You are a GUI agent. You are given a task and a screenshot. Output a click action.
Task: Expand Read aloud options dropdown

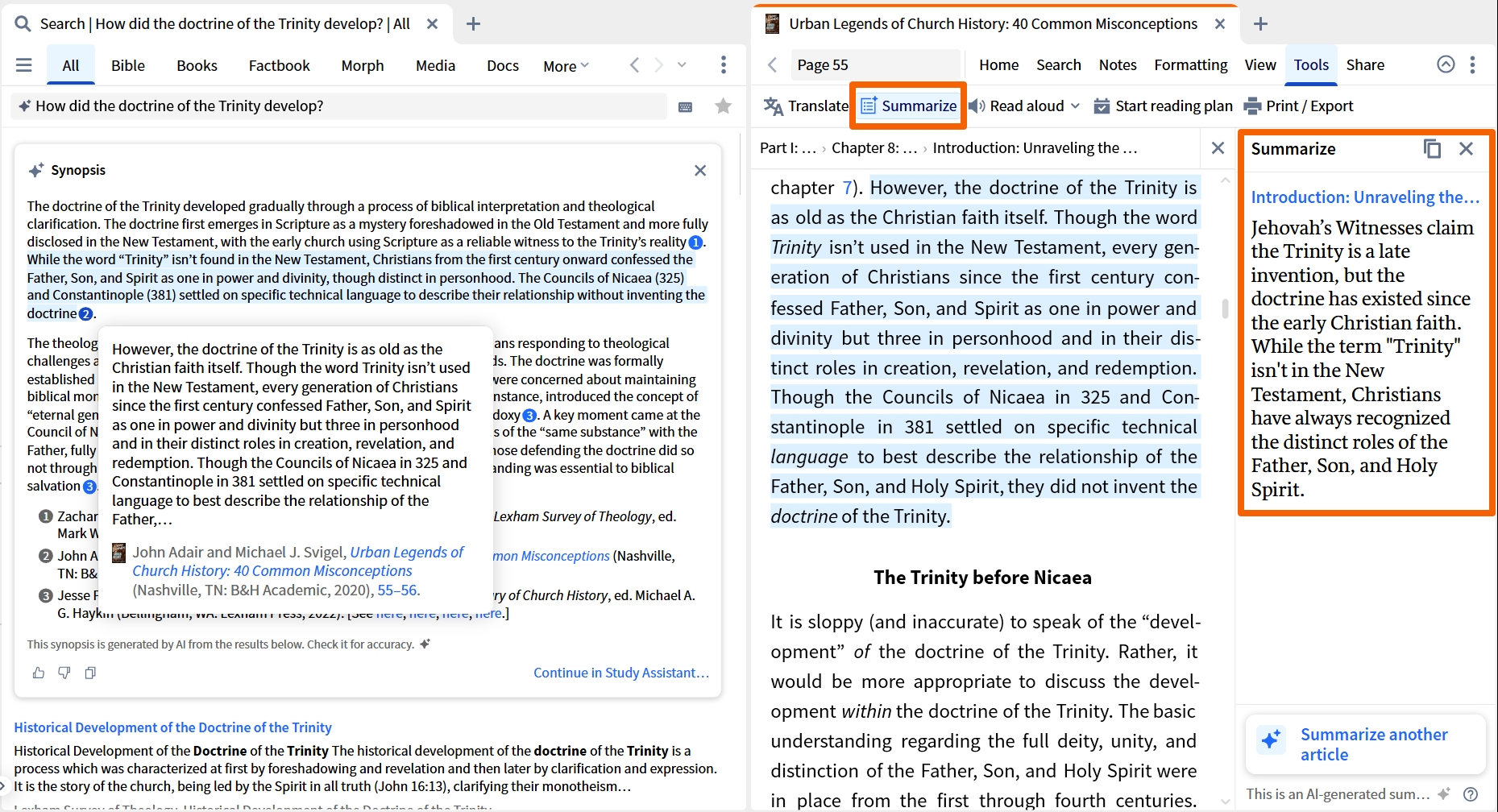tap(1076, 106)
